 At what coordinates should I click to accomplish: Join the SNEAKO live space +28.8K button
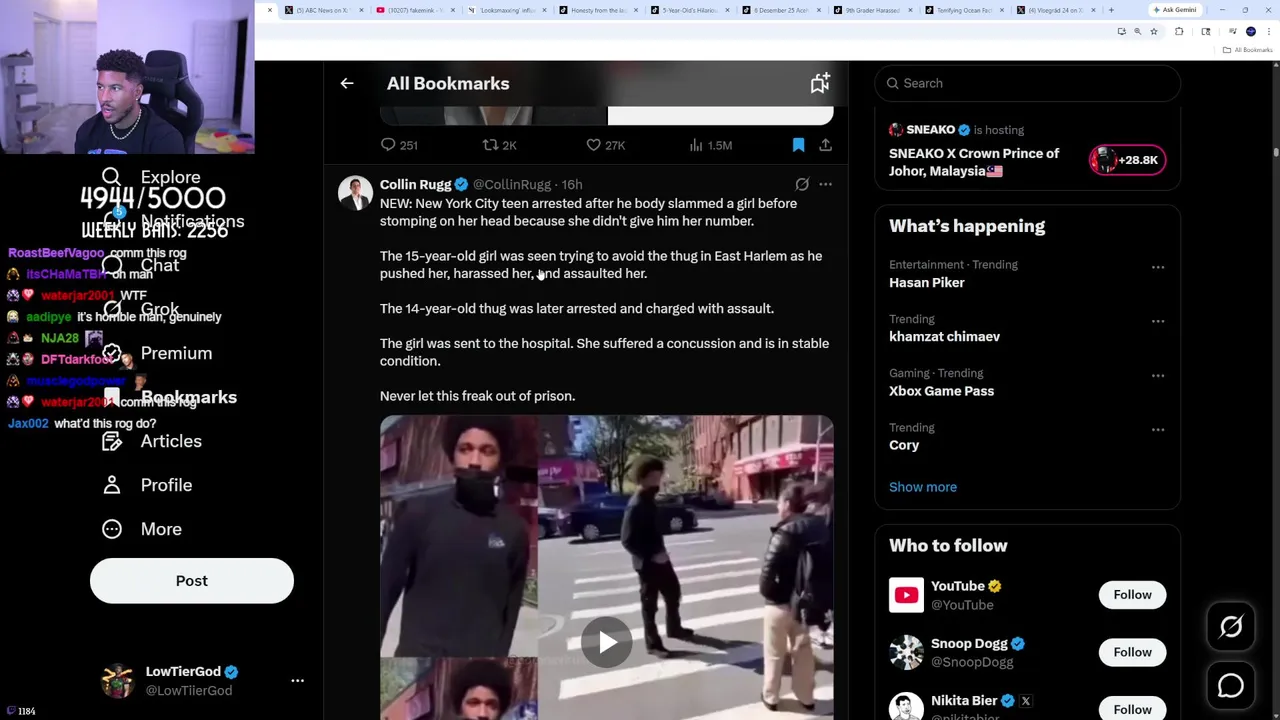(1127, 160)
